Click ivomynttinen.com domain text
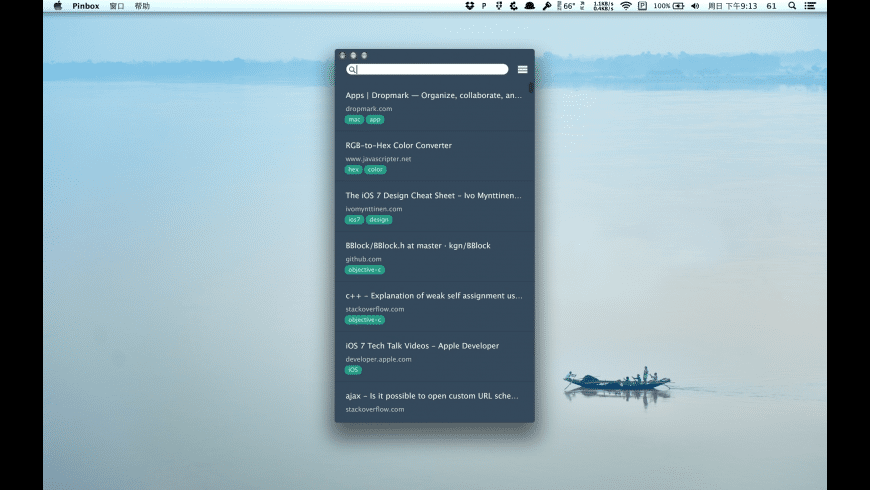 373,209
